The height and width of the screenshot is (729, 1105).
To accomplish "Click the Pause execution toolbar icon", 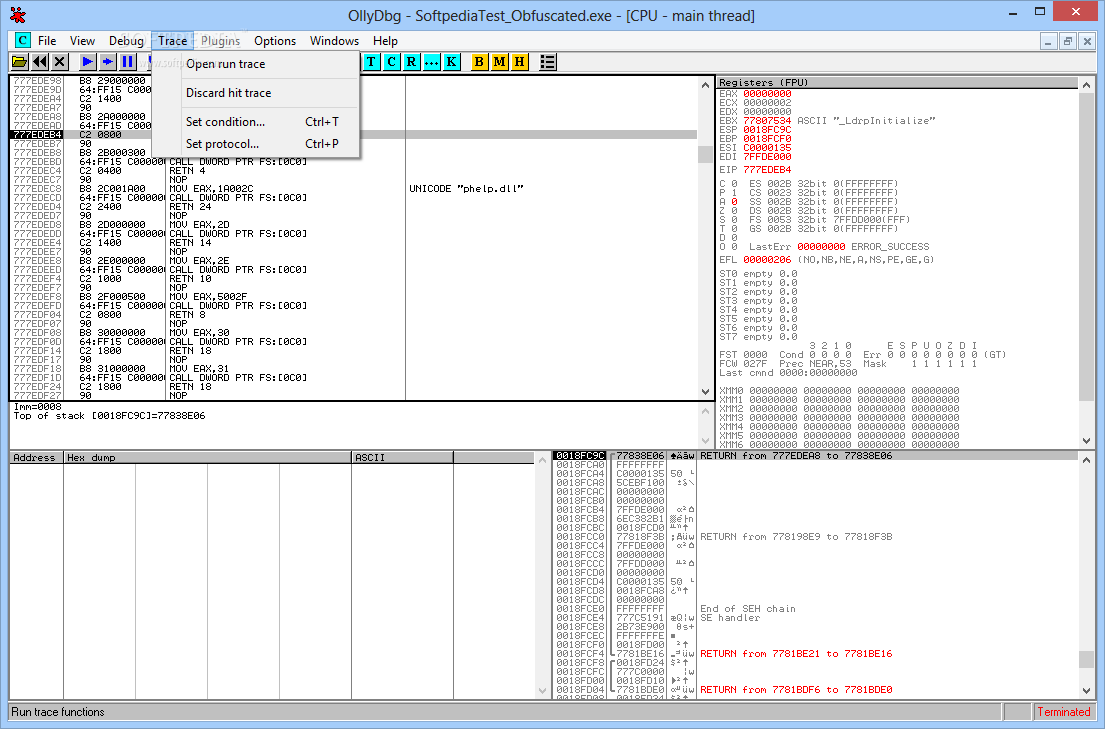I will click(127, 62).
